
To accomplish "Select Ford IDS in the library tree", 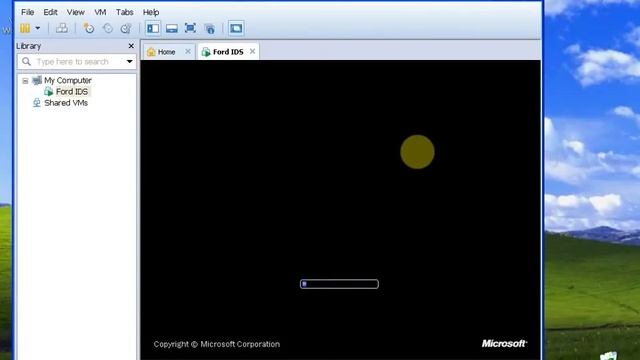I will pyautogui.click(x=72, y=91).
